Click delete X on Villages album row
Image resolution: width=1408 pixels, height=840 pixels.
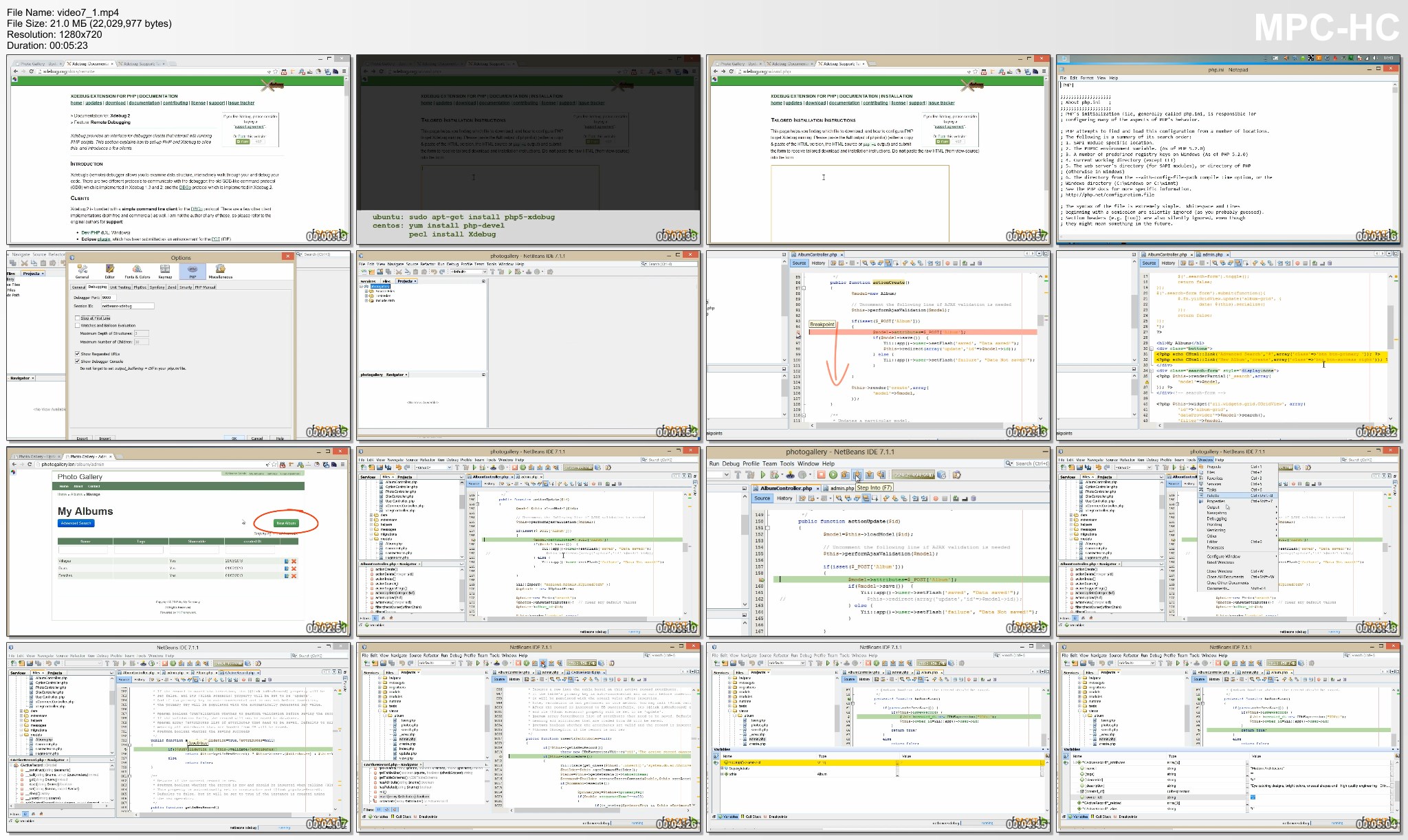(294, 561)
